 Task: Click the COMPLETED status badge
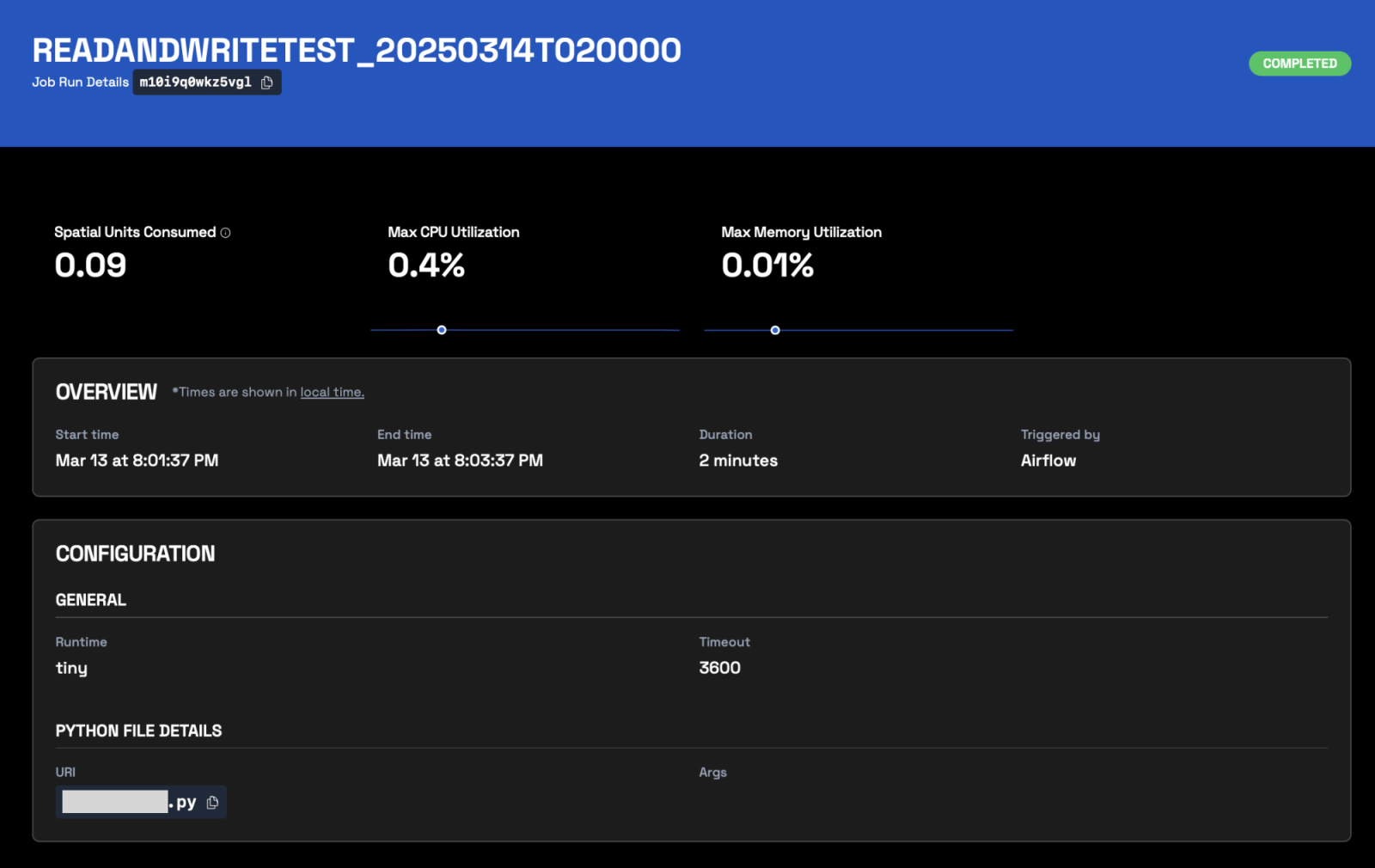1299,64
